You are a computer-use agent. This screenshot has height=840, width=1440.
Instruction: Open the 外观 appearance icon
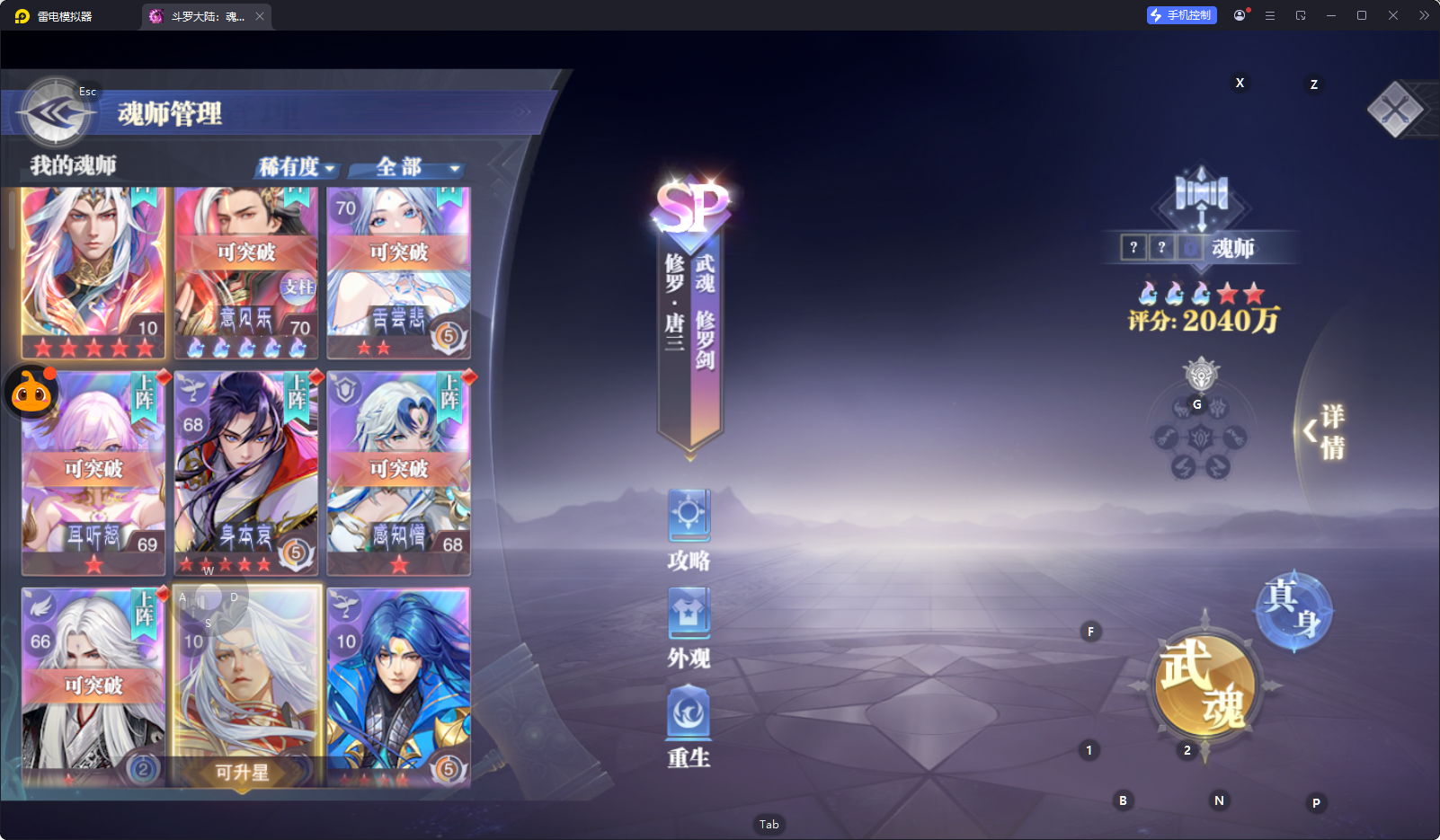(689, 629)
